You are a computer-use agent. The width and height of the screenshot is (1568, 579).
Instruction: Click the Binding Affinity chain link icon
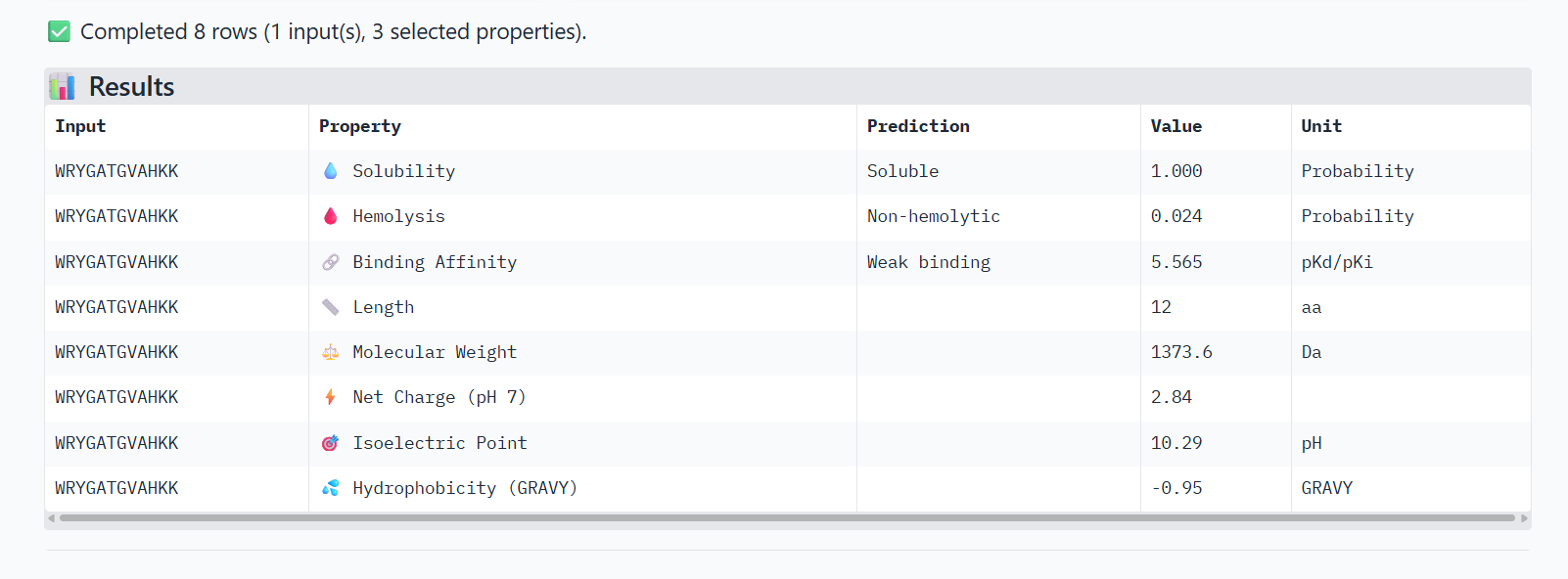[331, 262]
